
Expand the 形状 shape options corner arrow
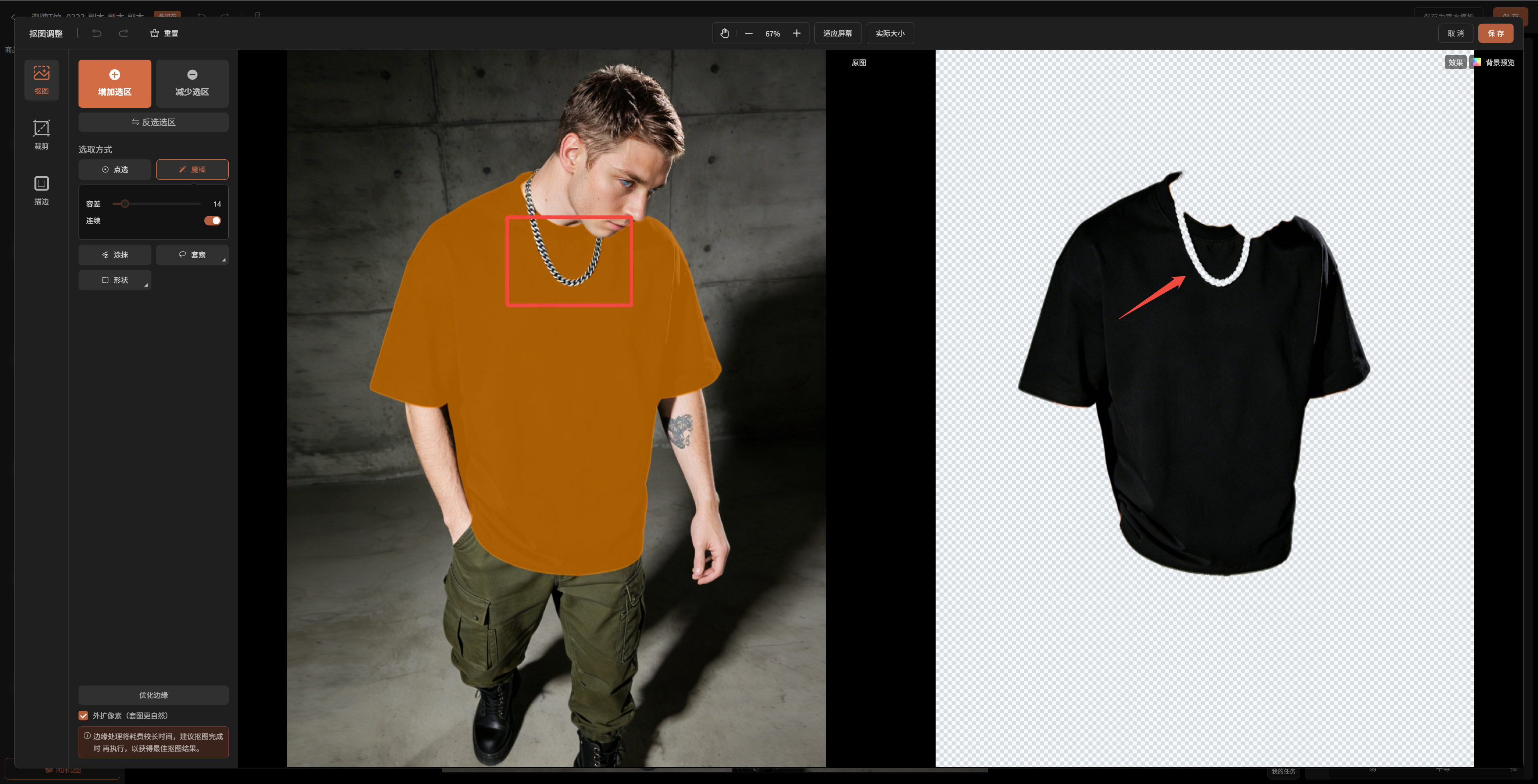click(146, 285)
